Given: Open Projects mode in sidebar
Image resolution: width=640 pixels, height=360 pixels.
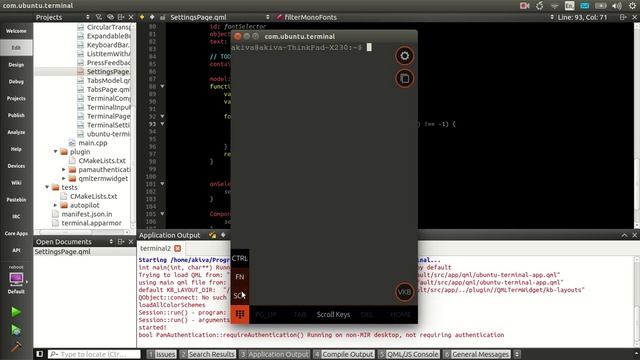Looking at the screenshot, I should [x=16, y=98].
